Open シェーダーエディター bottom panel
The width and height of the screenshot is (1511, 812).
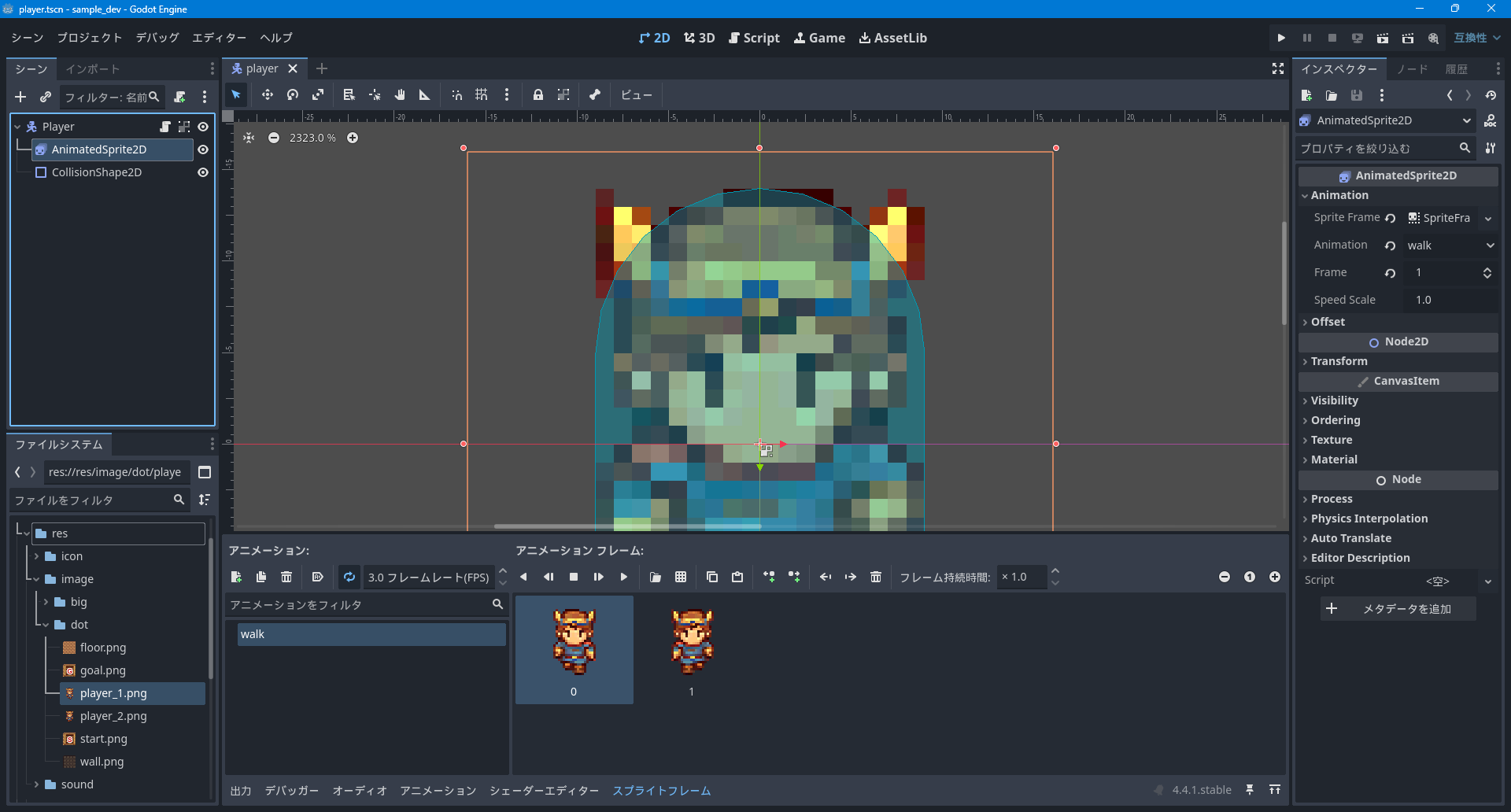click(544, 791)
